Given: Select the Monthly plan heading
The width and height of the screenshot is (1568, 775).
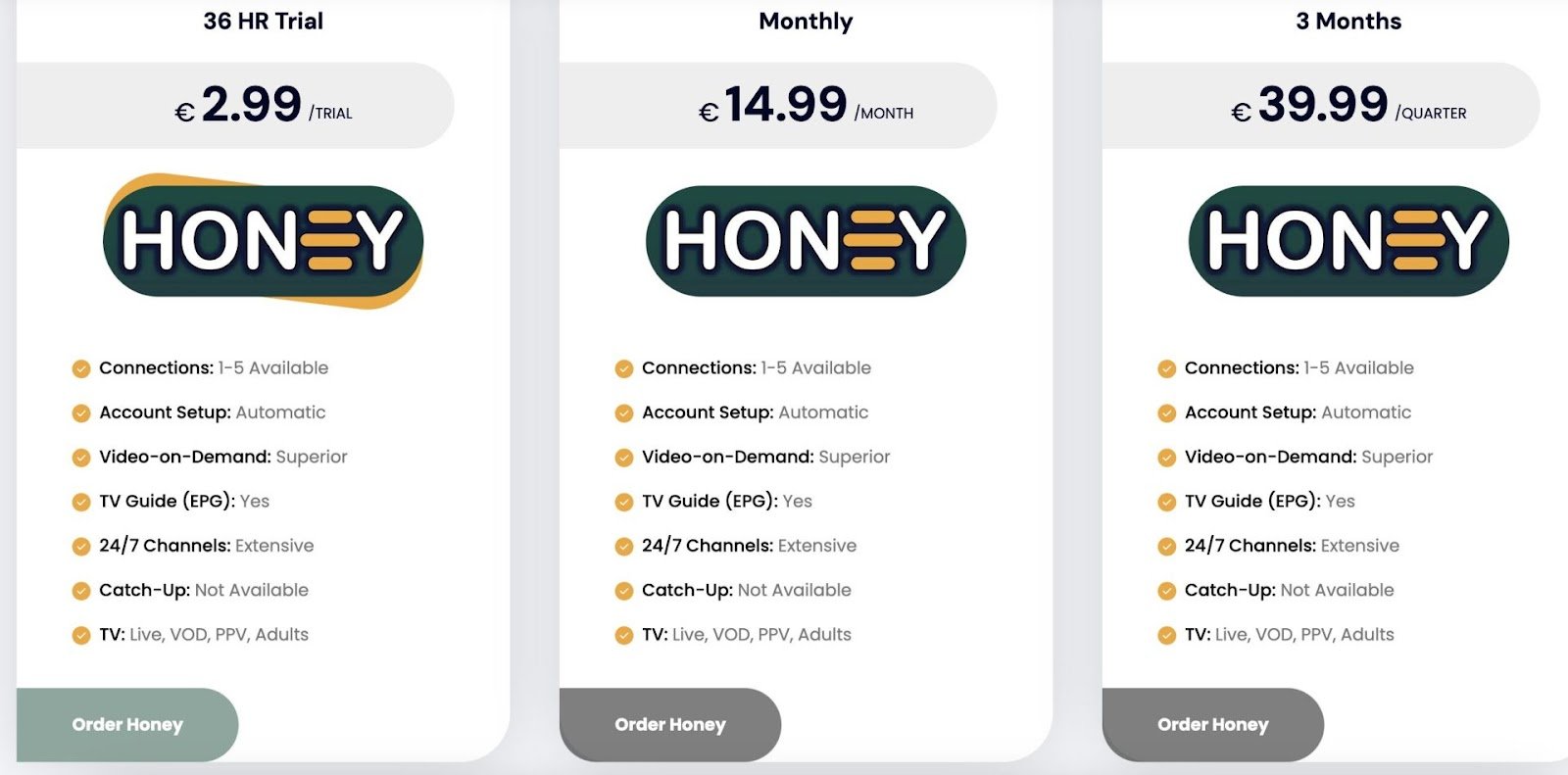Looking at the screenshot, I should click(x=805, y=22).
